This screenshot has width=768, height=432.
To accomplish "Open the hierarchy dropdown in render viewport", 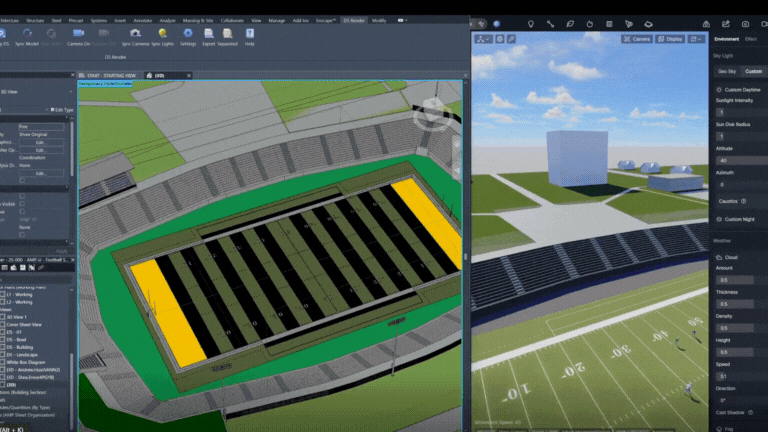I will pos(483,39).
